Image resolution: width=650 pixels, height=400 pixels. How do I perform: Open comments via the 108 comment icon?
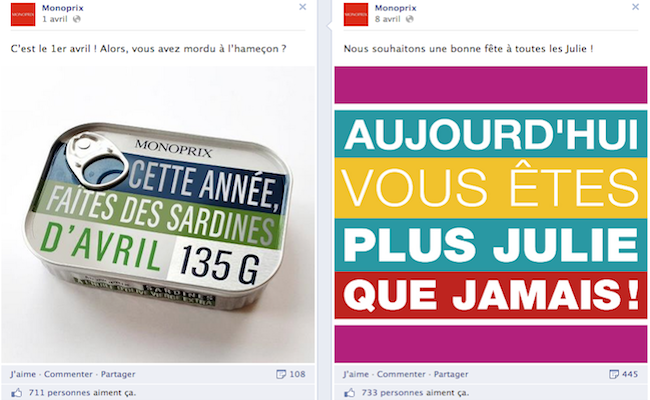(281, 374)
